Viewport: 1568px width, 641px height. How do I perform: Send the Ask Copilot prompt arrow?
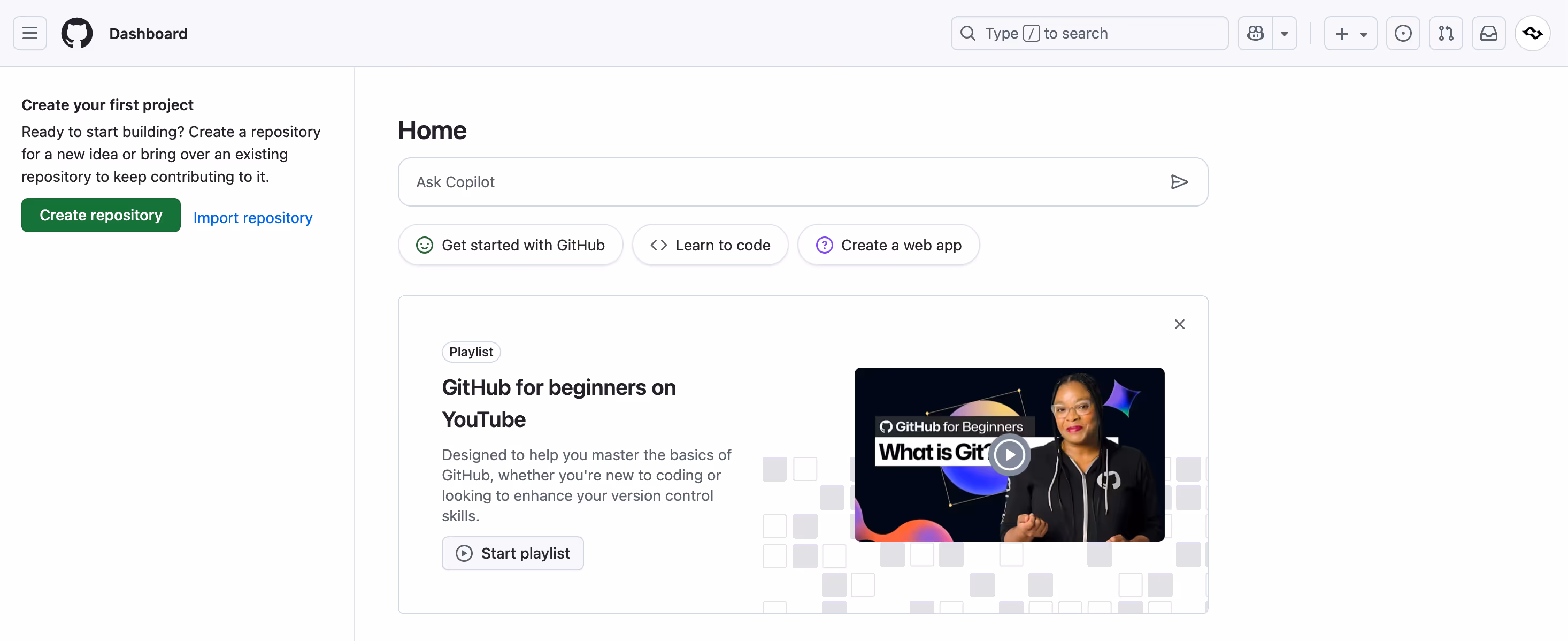(1179, 182)
